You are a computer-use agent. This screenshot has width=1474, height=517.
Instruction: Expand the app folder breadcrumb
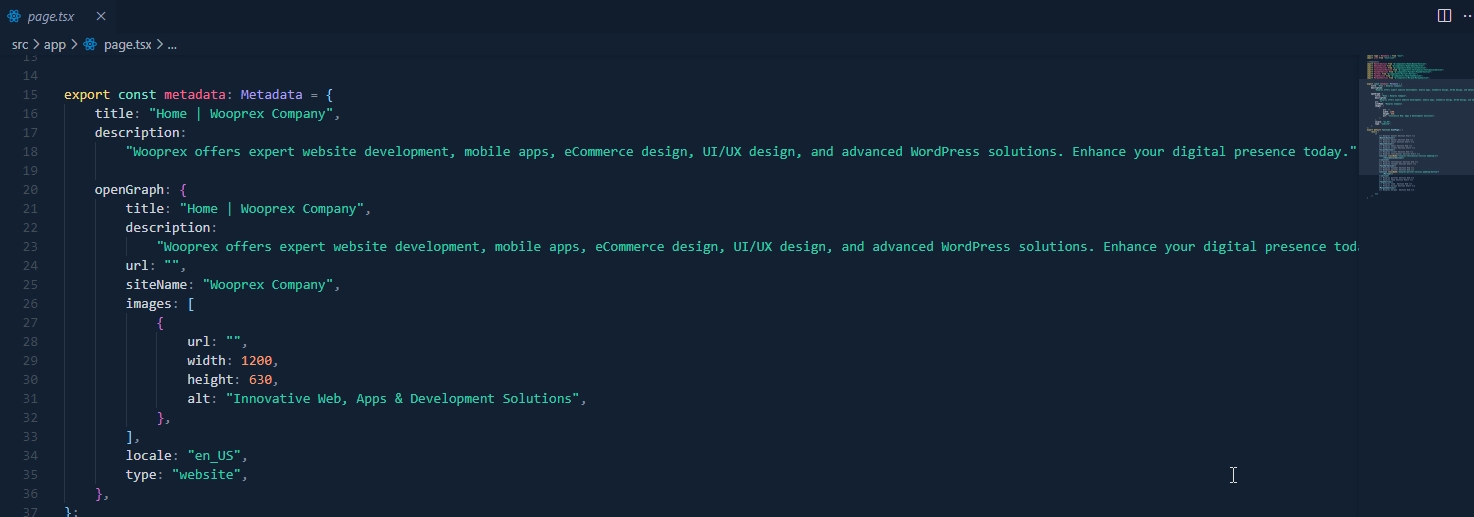click(54, 45)
